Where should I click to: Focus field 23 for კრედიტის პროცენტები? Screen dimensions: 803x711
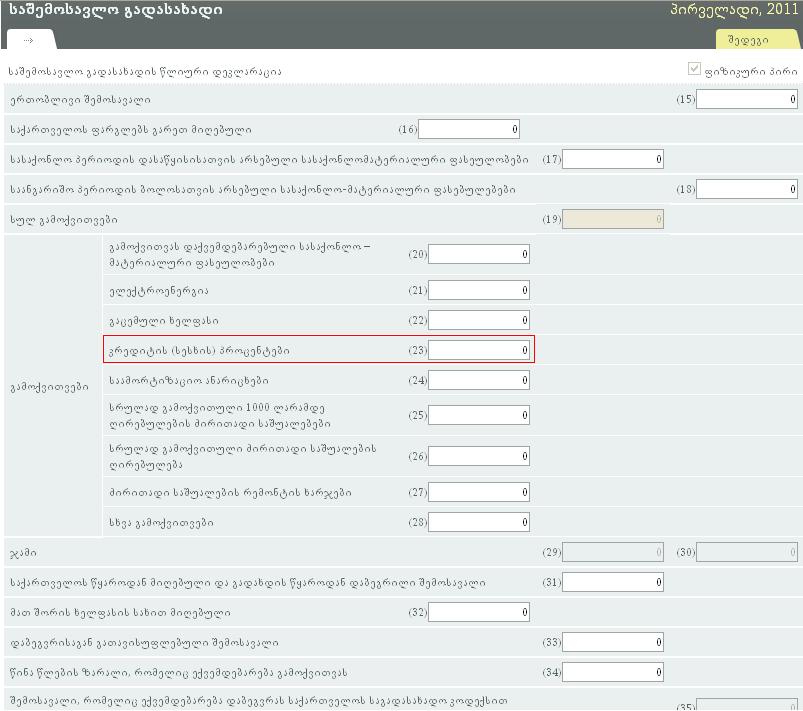click(x=478, y=350)
